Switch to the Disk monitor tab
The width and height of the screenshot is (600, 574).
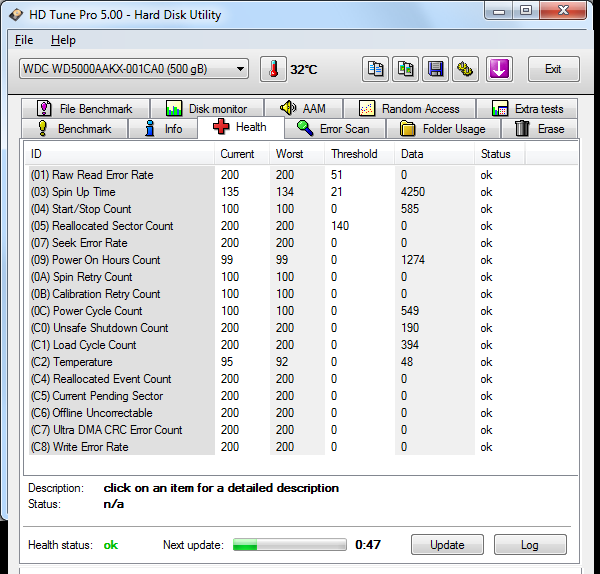207,109
